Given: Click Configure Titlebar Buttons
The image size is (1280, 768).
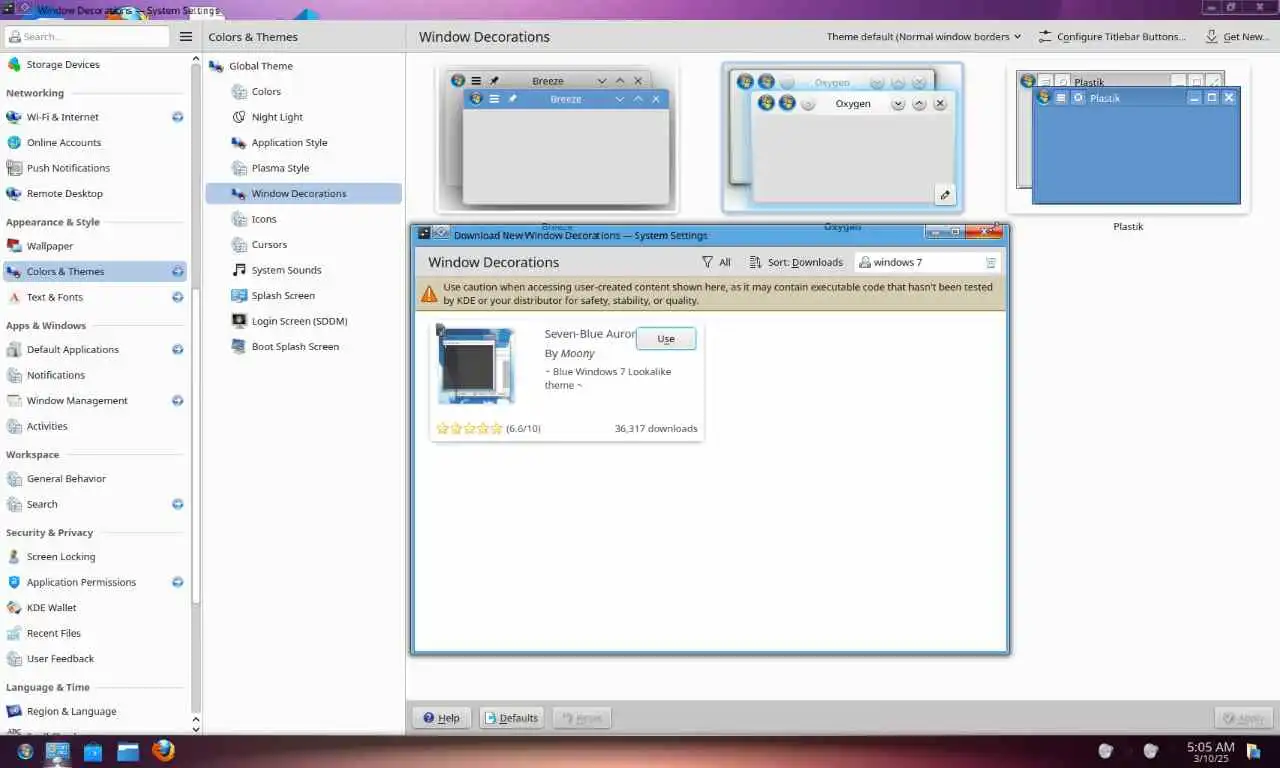Looking at the screenshot, I should coord(1112,36).
